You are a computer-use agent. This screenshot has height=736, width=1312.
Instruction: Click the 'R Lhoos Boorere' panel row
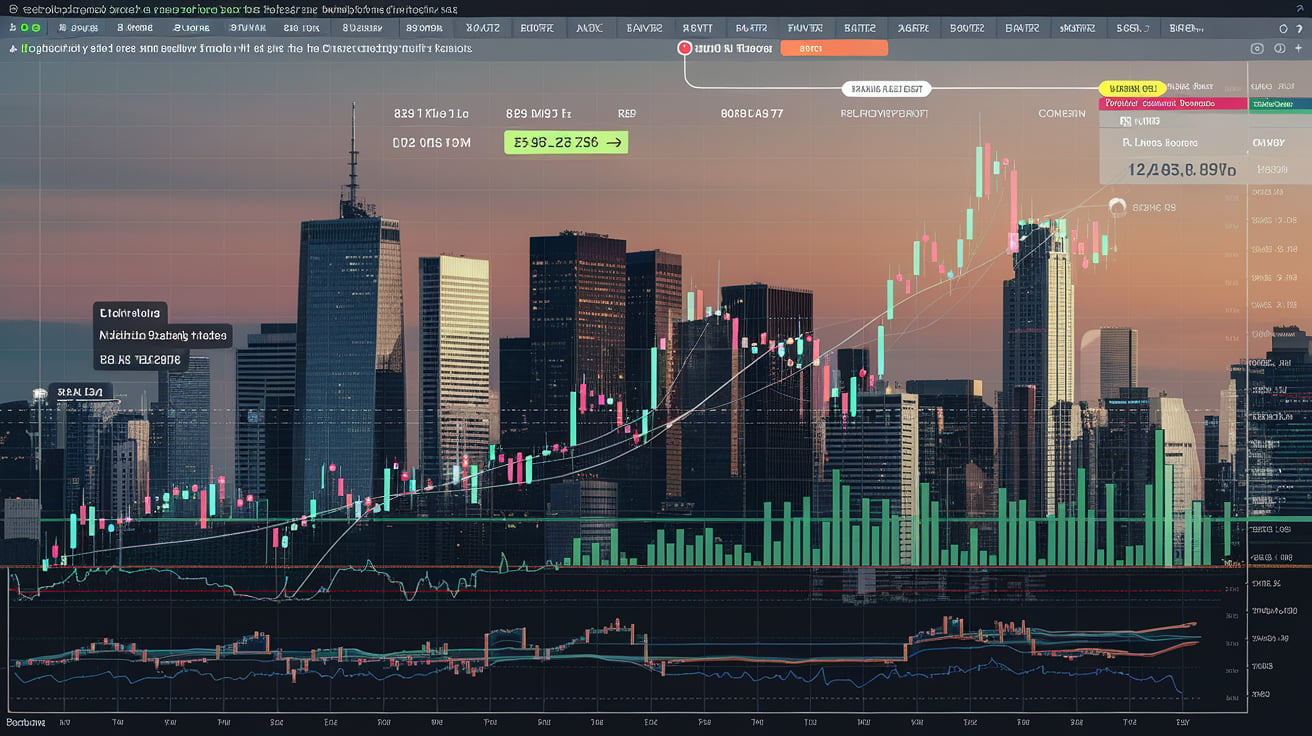pyautogui.click(x=1160, y=143)
